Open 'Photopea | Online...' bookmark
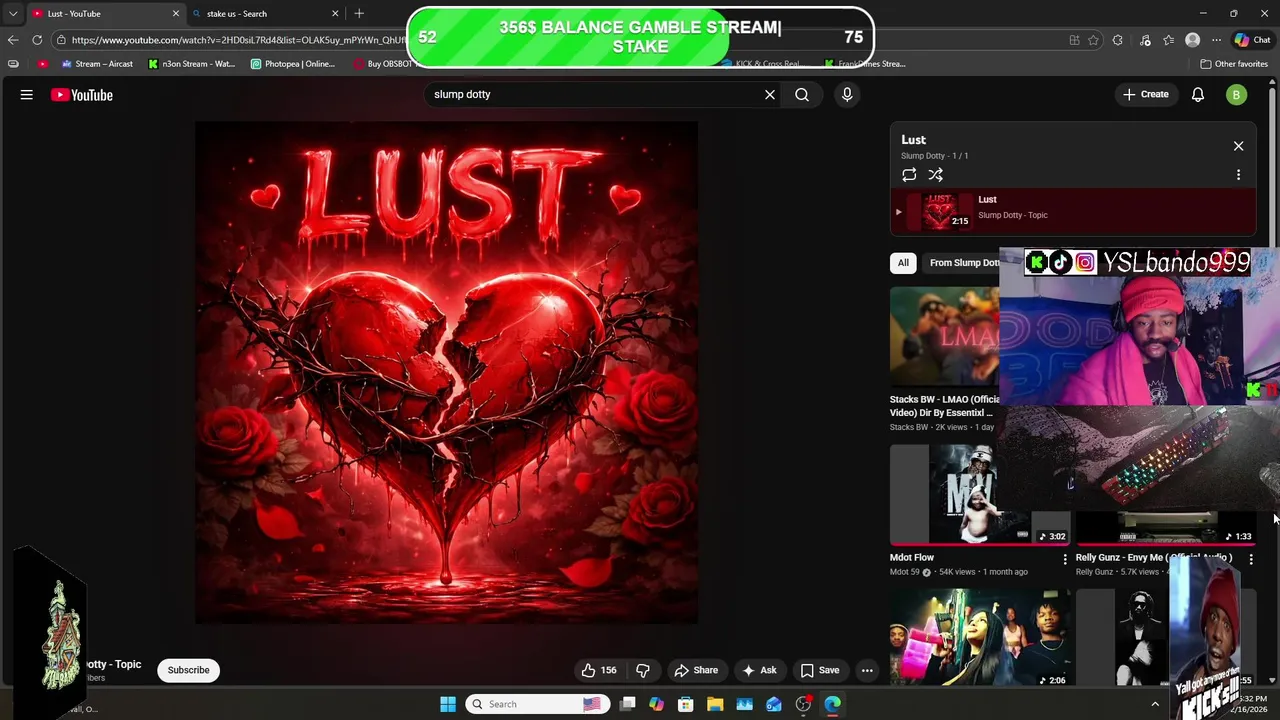Image resolution: width=1280 pixels, height=720 pixels. pyautogui.click(x=293, y=64)
